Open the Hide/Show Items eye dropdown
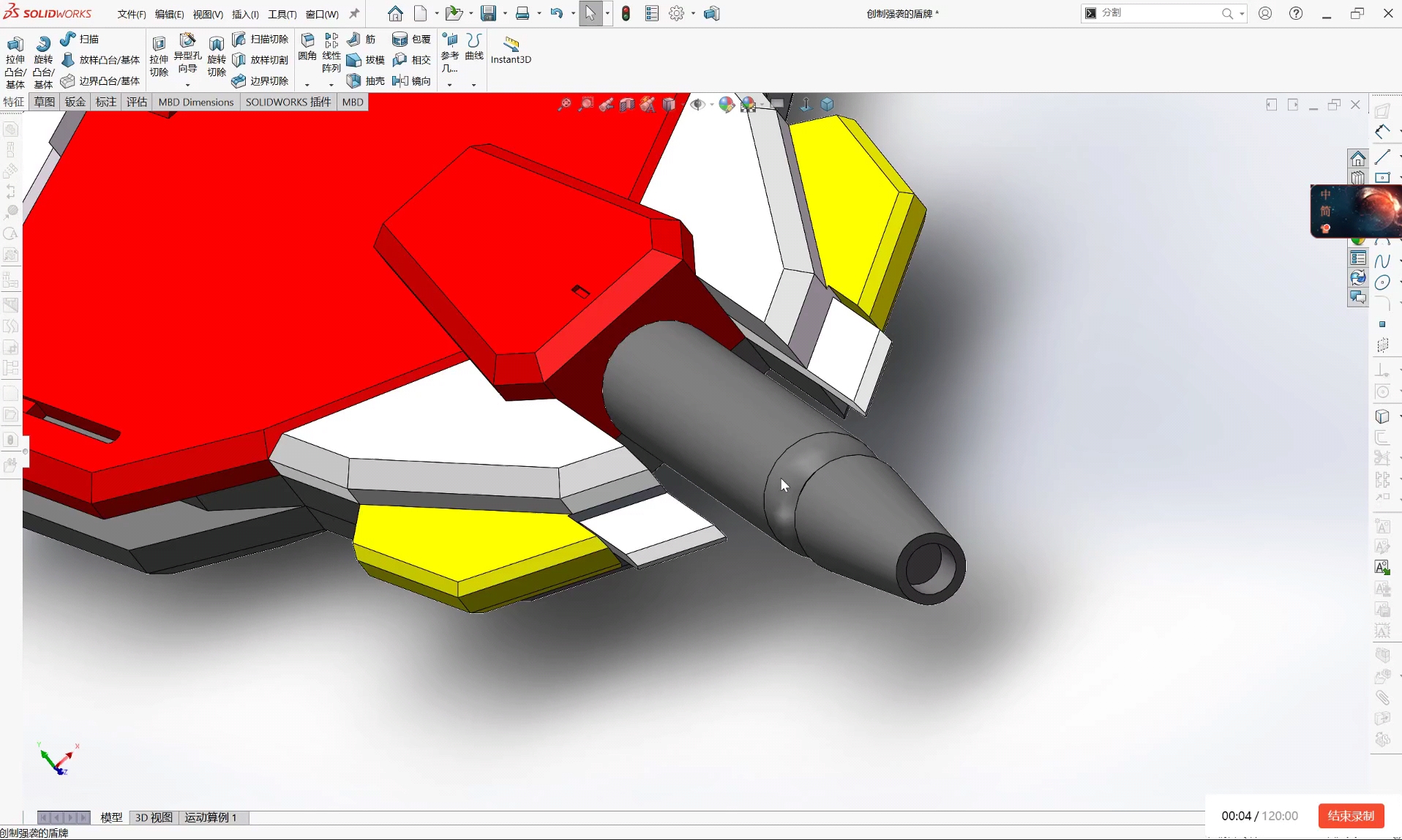Viewport: 1402px width, 840px height. point(712,105)
